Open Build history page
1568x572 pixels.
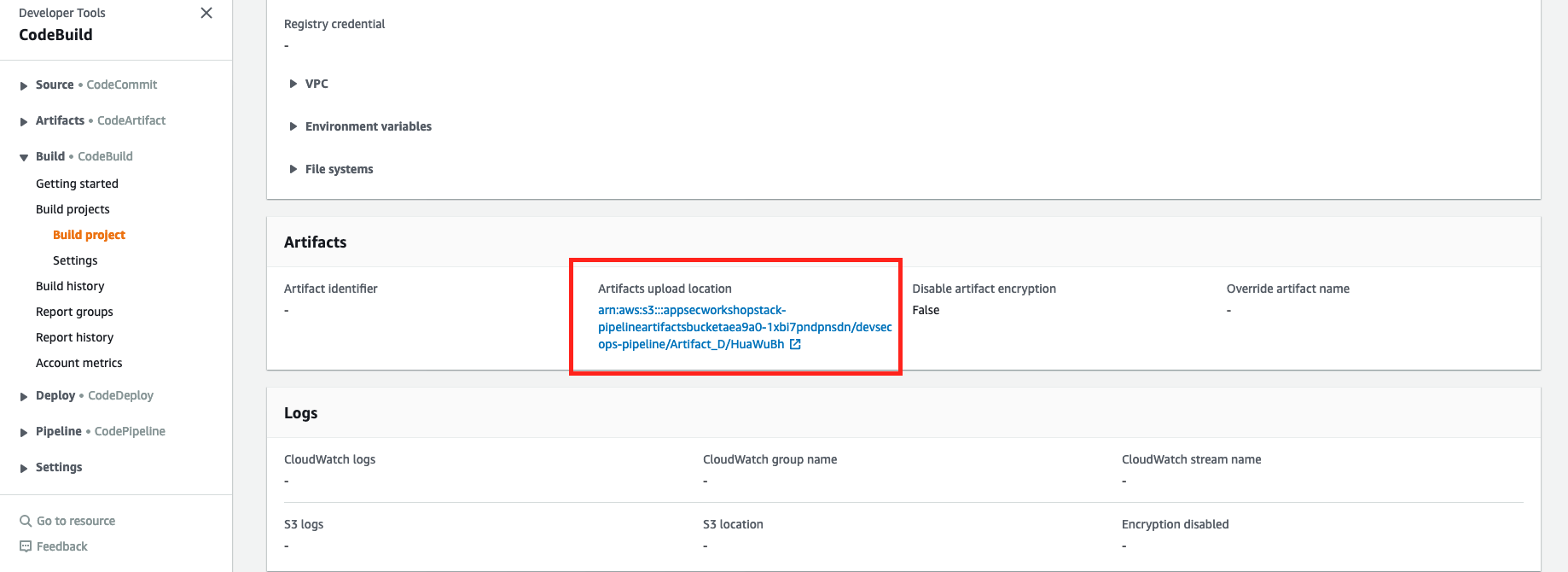(x=70, y=286)
